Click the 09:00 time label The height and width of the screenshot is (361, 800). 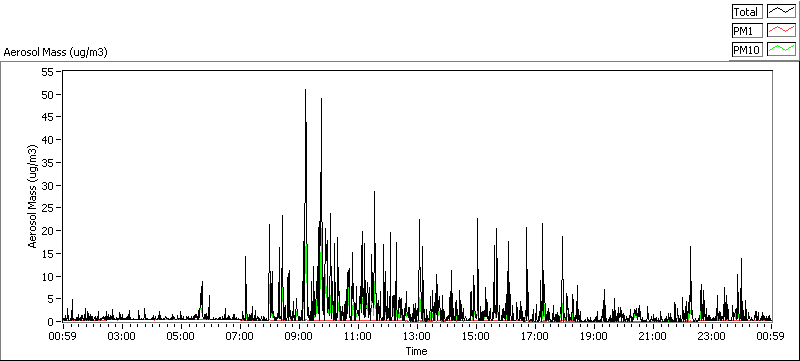click(x=298, y=337)
